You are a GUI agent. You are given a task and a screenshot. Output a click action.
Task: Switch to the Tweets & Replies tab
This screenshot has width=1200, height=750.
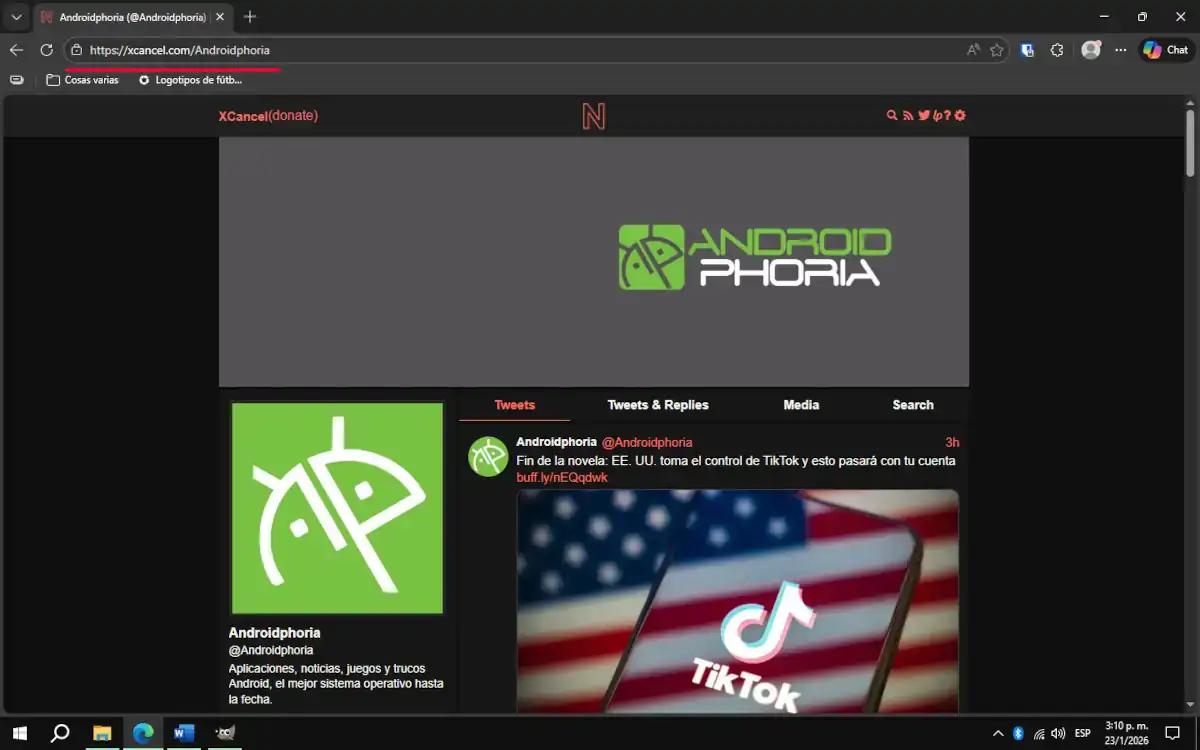pos(658,405)
